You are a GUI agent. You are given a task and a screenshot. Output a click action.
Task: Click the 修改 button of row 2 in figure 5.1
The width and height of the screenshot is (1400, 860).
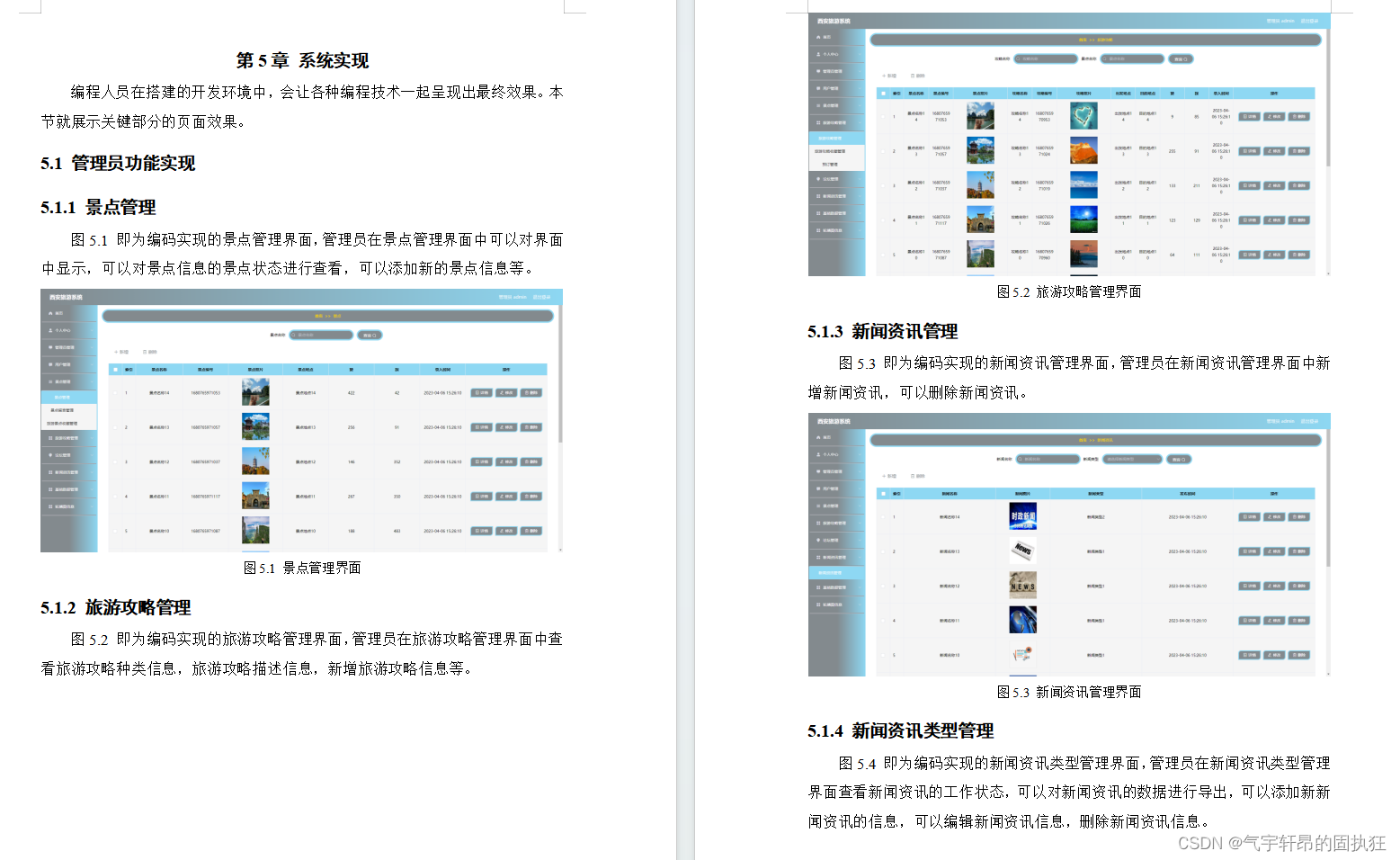(x=507, y=427)
